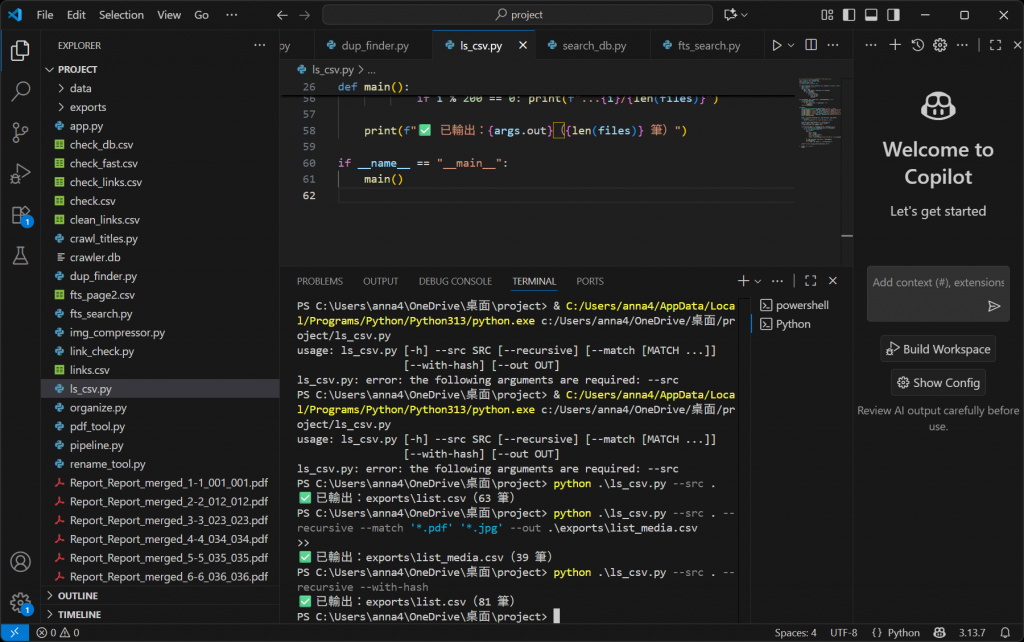Screen dimensions: 1024x642
Task: Show Copilot chat history
Action: 917,46
